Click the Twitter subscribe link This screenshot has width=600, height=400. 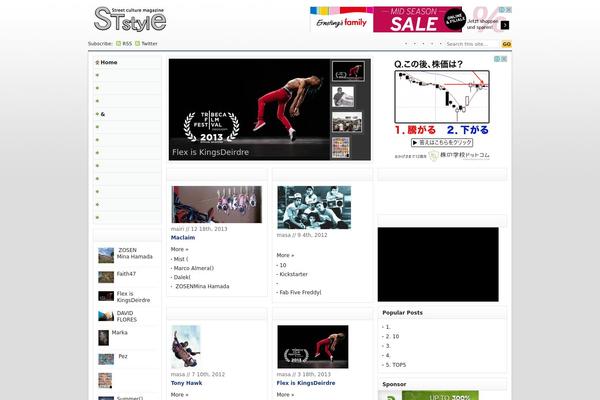[149, 44]
